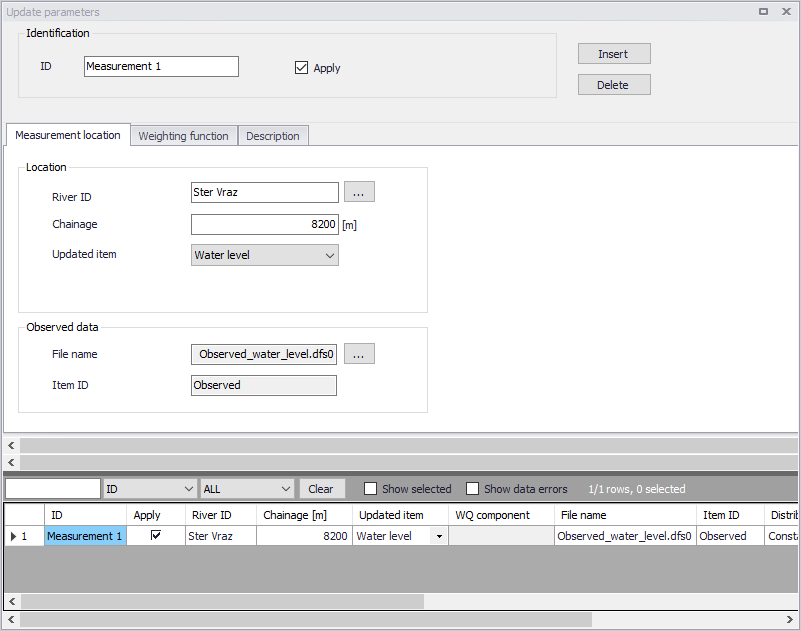The image size is (801, 631).
Task: Maximize the Update parameters panel
Action: tap(763, 11)
